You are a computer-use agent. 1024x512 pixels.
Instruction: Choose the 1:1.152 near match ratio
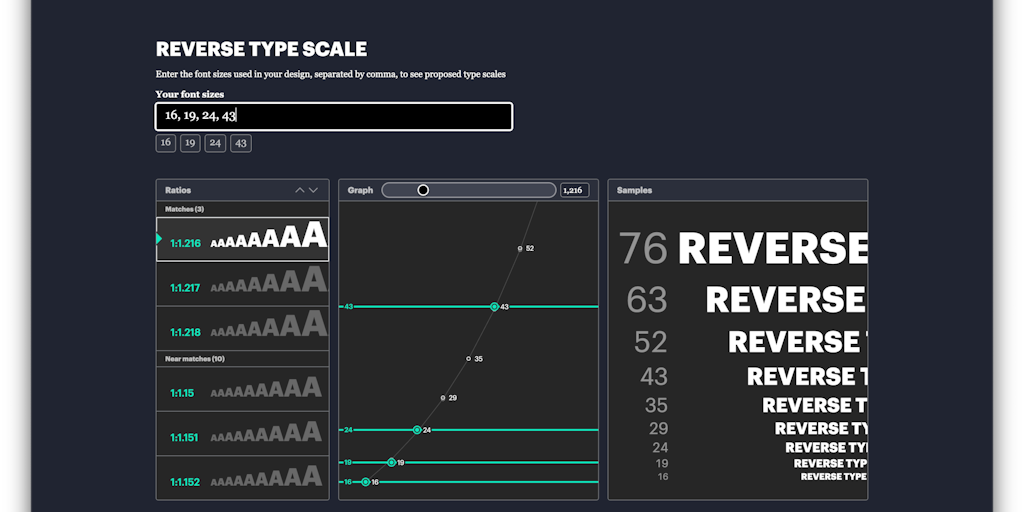pos(242,479)
